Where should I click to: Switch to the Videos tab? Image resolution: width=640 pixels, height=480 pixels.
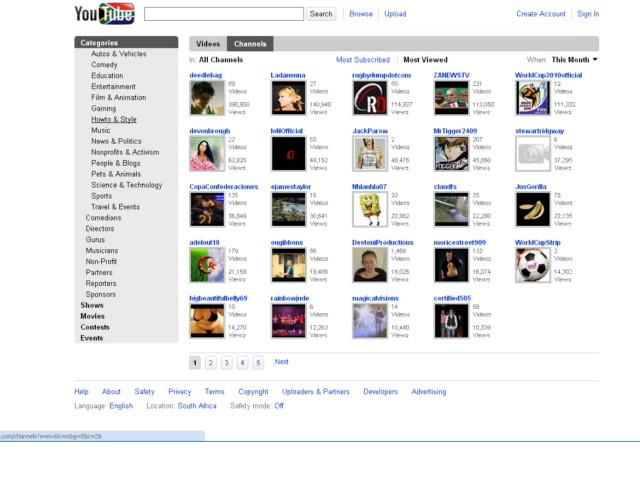(x=208, y=44)
